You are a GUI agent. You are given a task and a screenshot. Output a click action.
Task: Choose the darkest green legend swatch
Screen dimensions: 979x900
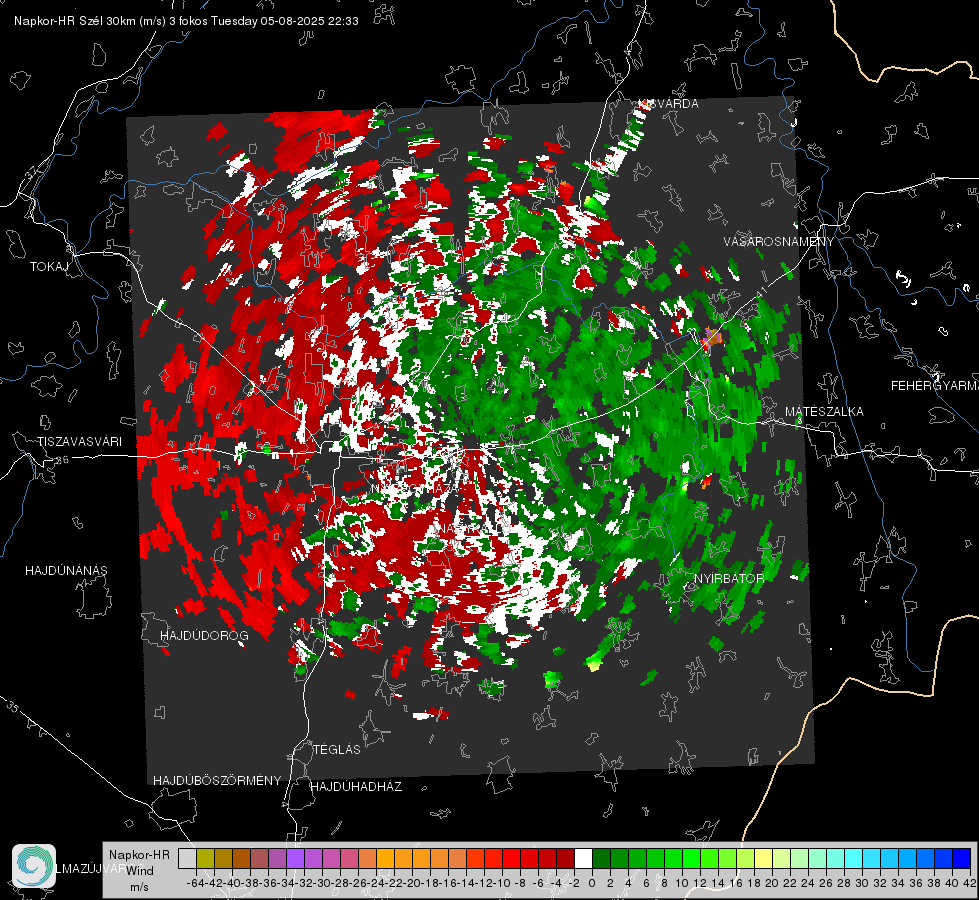(601, 858)
